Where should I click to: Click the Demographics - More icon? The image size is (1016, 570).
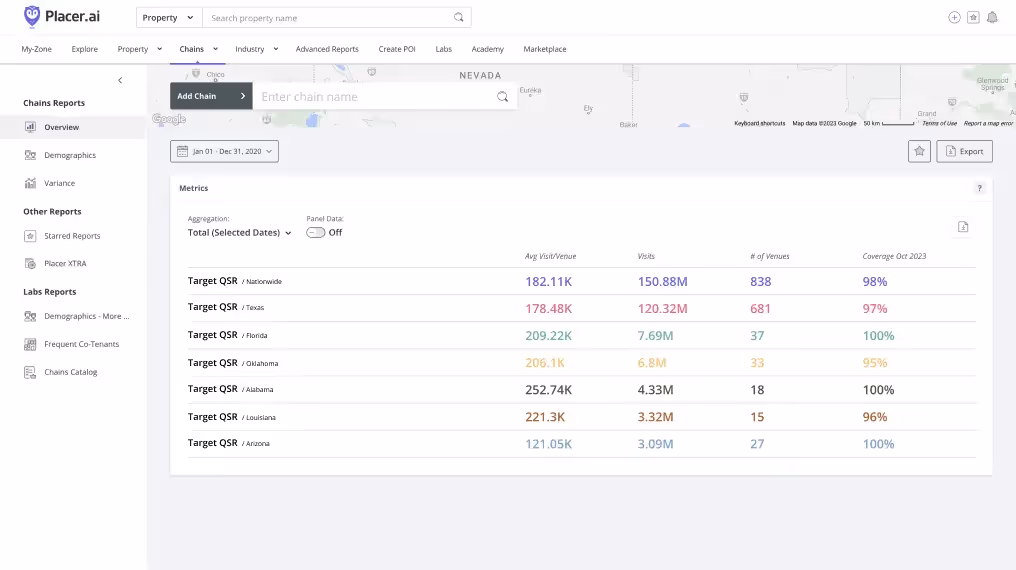[x=30, y=316]
